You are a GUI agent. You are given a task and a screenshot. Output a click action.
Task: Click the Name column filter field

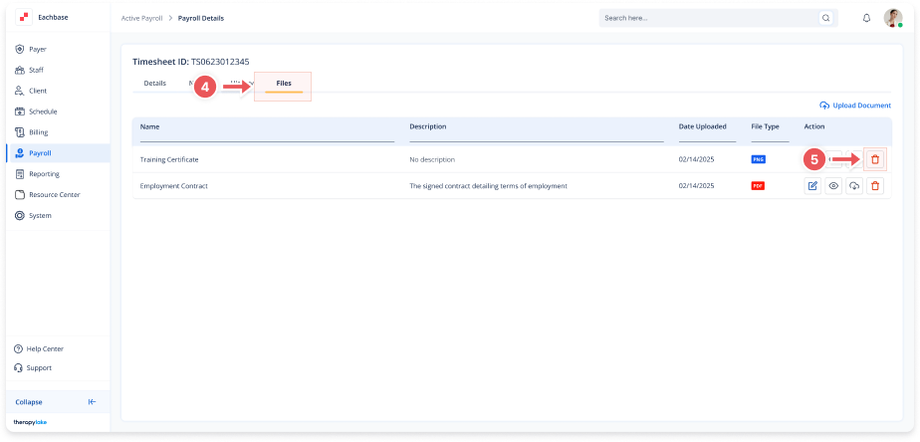(x=267, y=136)
